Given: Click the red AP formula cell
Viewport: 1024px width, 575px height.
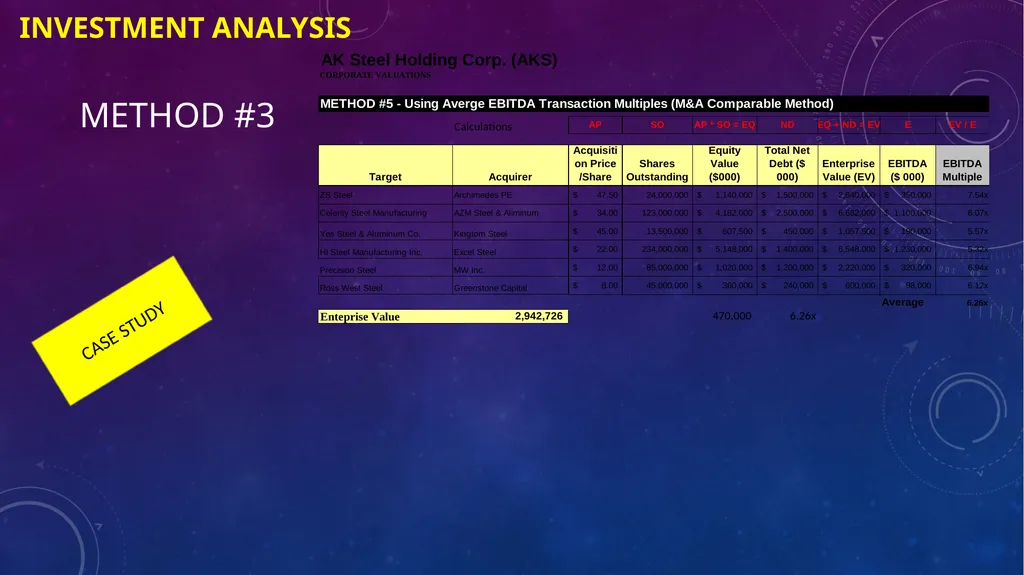Looking at the screenshot, I should [x=595, y=125].
